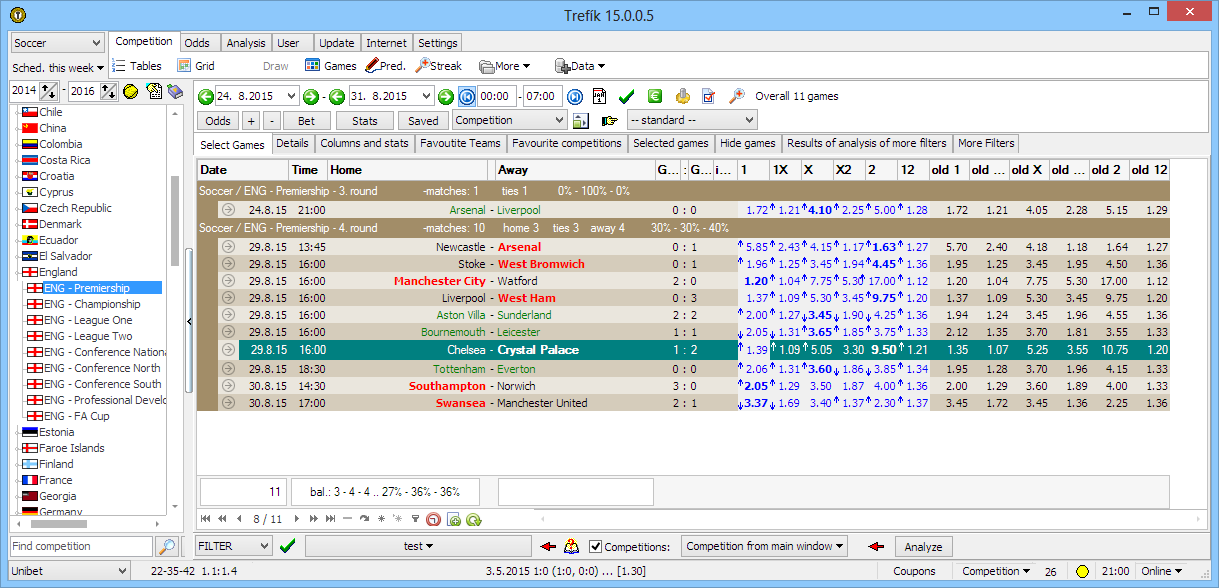The image size is (1219, 588).
Task: Open the Pred. predictions tool
Action: click(x=386, y=66)
